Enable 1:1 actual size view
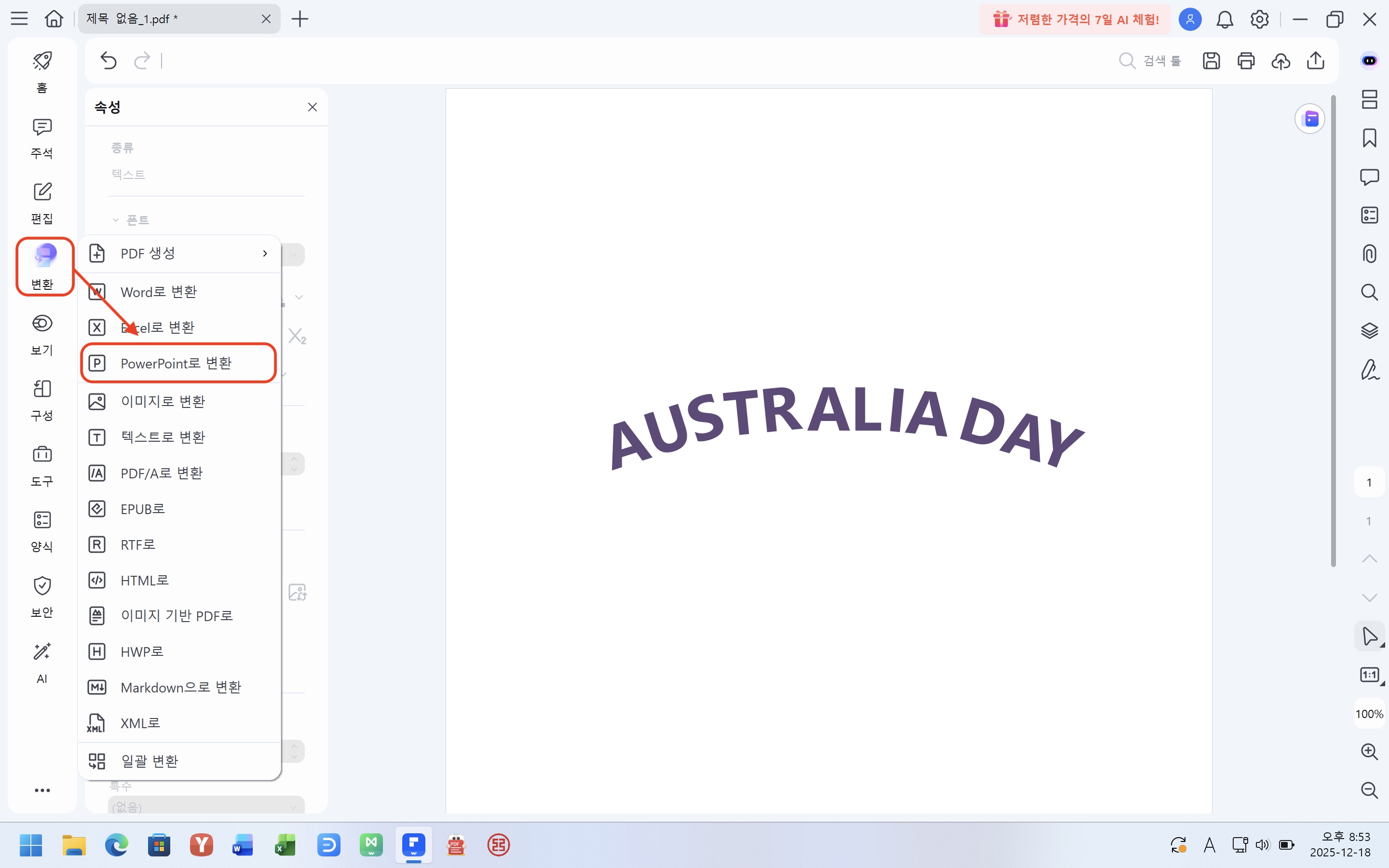Image resolution: width=1389 pixels, height=868 pixels. pyautogui.click(x=1371, y=675)
